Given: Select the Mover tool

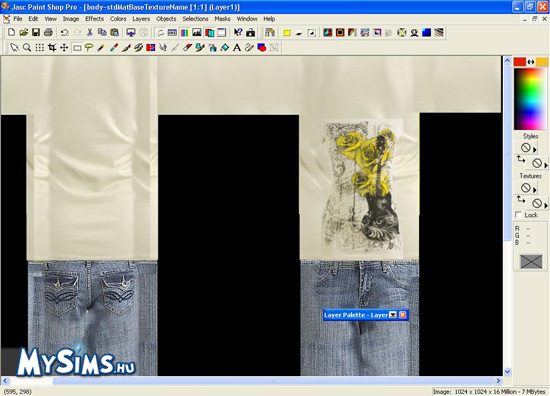Looking at the screenshot, I should coord(64,48).
